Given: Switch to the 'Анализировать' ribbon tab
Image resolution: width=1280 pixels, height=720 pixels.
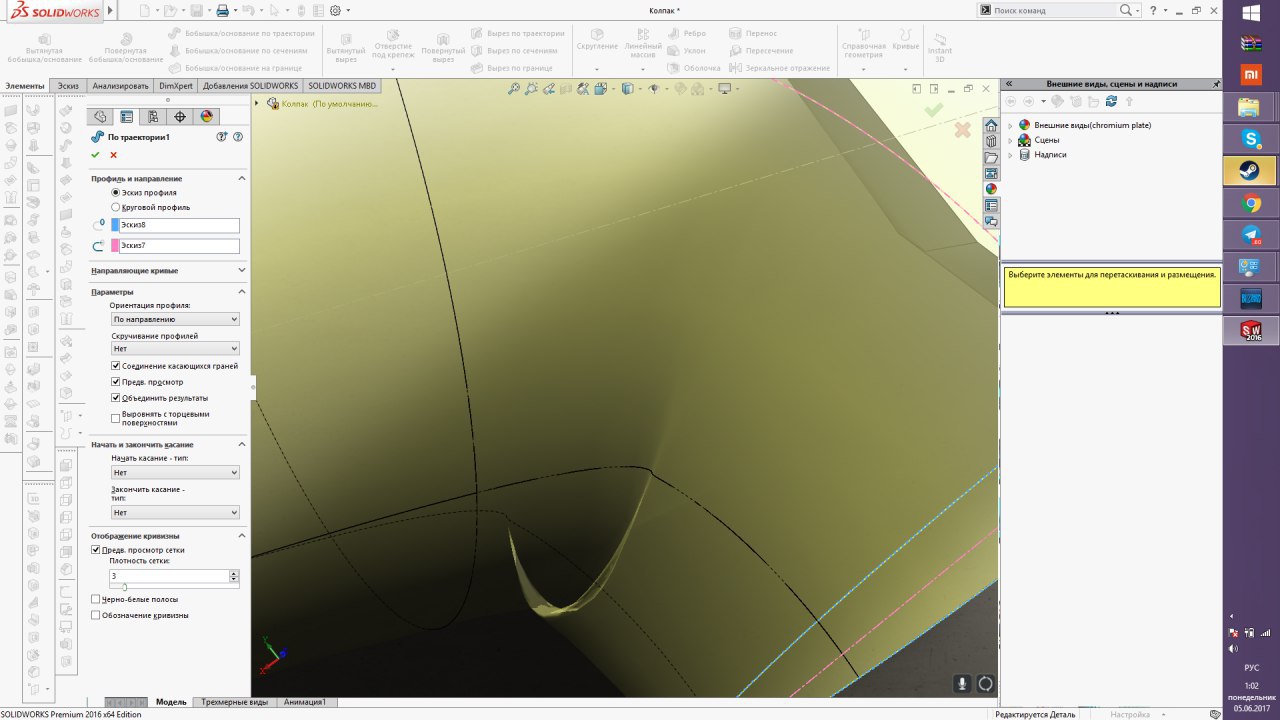Looking at the screenshot, I should [x=119, y=86].
